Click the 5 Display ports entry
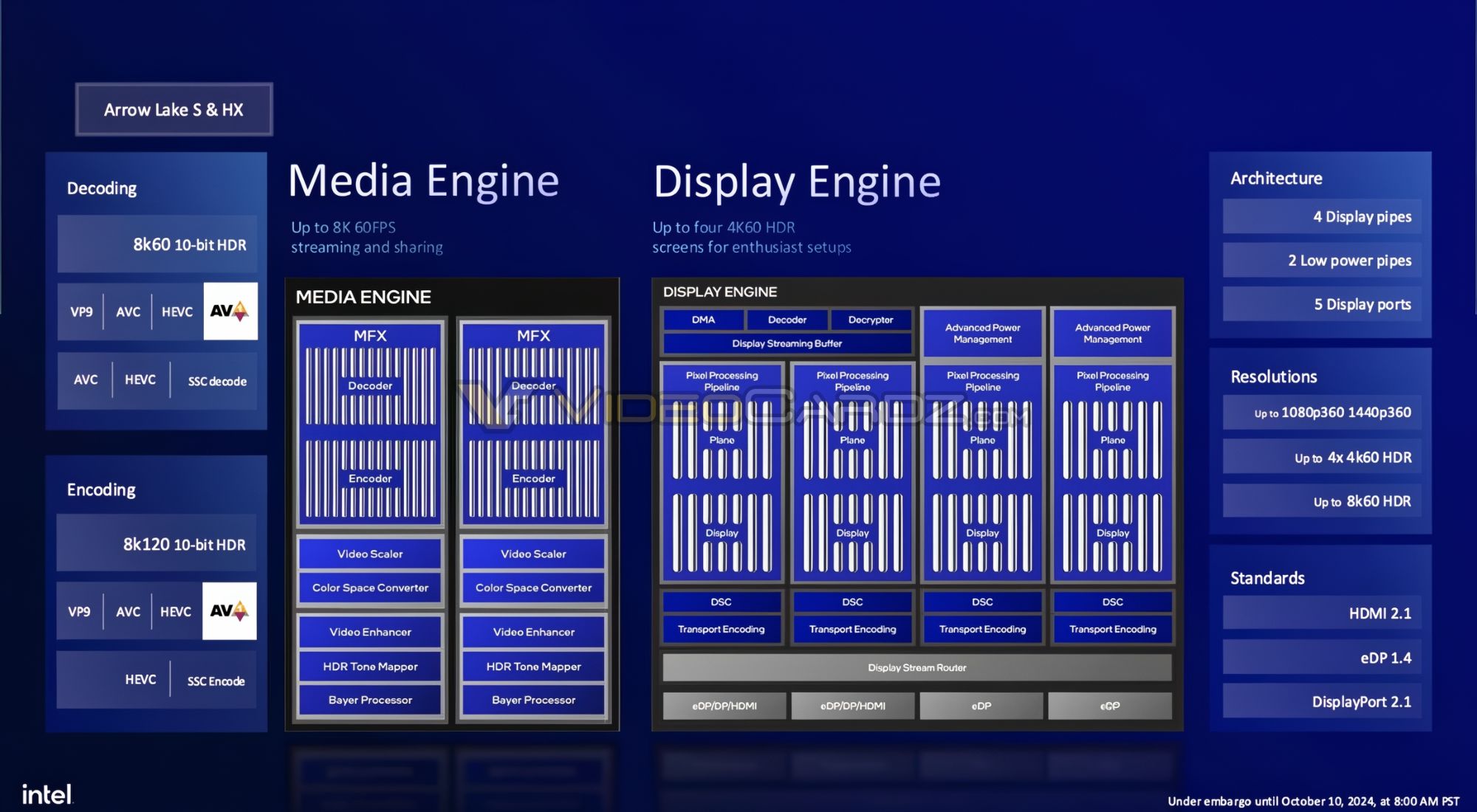Screen dimensions: 1477x812 pyautogui.click(x=1322, y=304)
